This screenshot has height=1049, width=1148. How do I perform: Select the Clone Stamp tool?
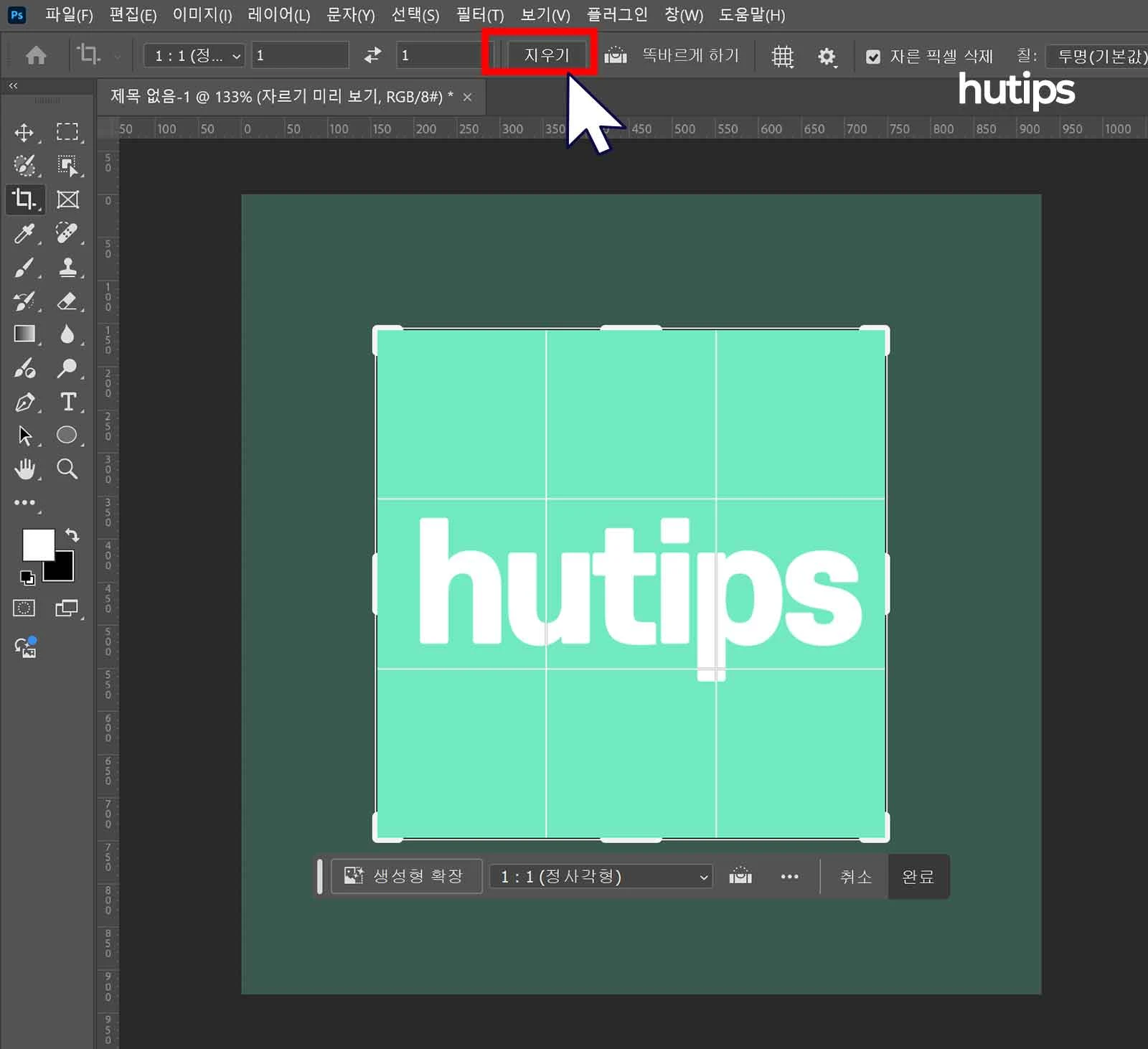(67, 267)
